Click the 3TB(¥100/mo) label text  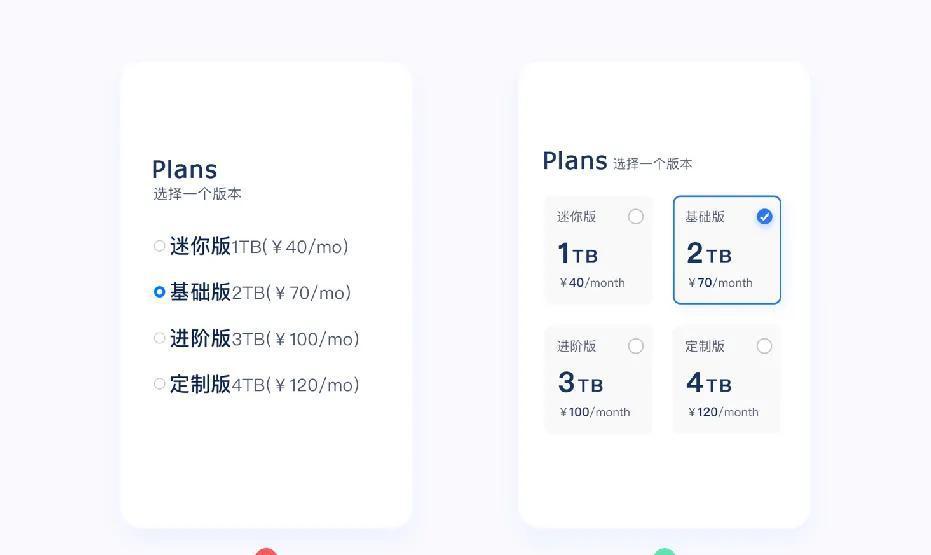[296, 339]
